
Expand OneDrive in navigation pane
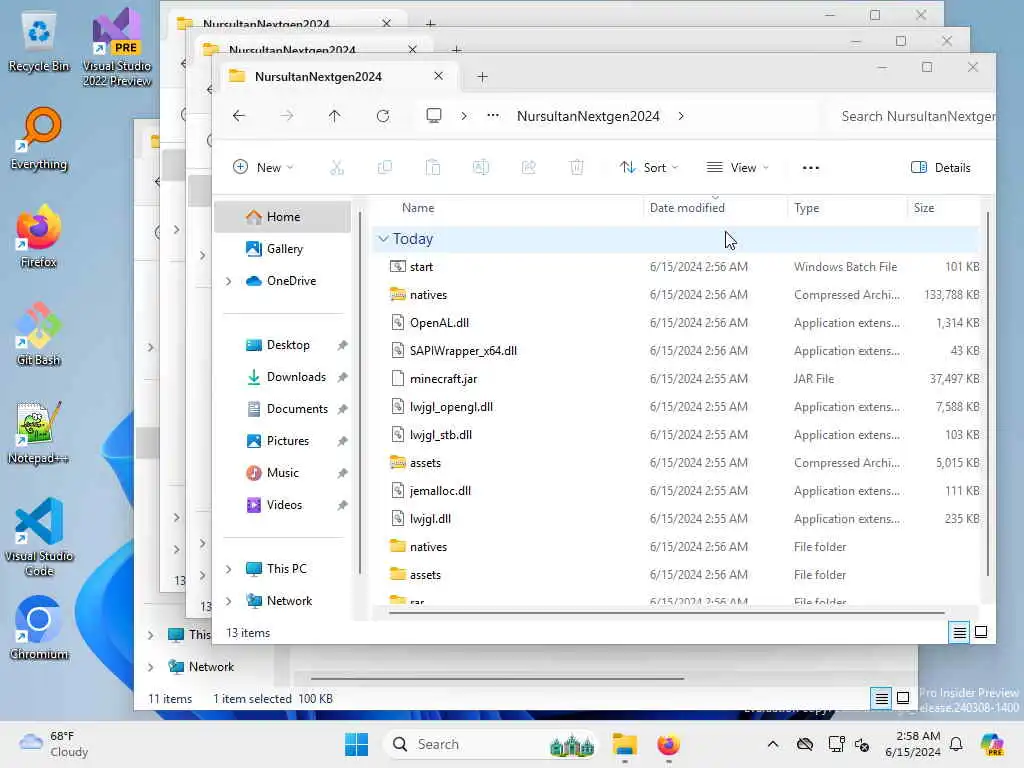229,281
